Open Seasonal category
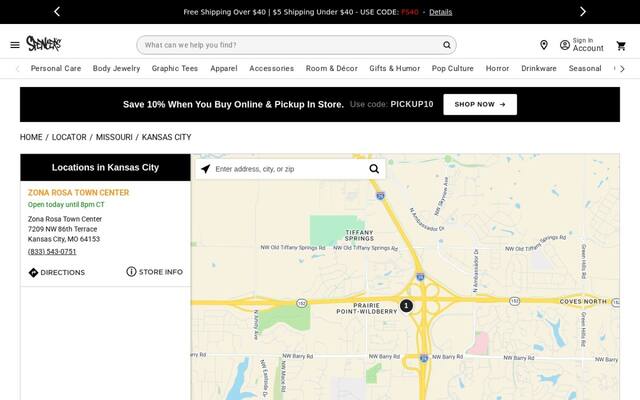The image size is (640, 400). click(x=585, y=69)
